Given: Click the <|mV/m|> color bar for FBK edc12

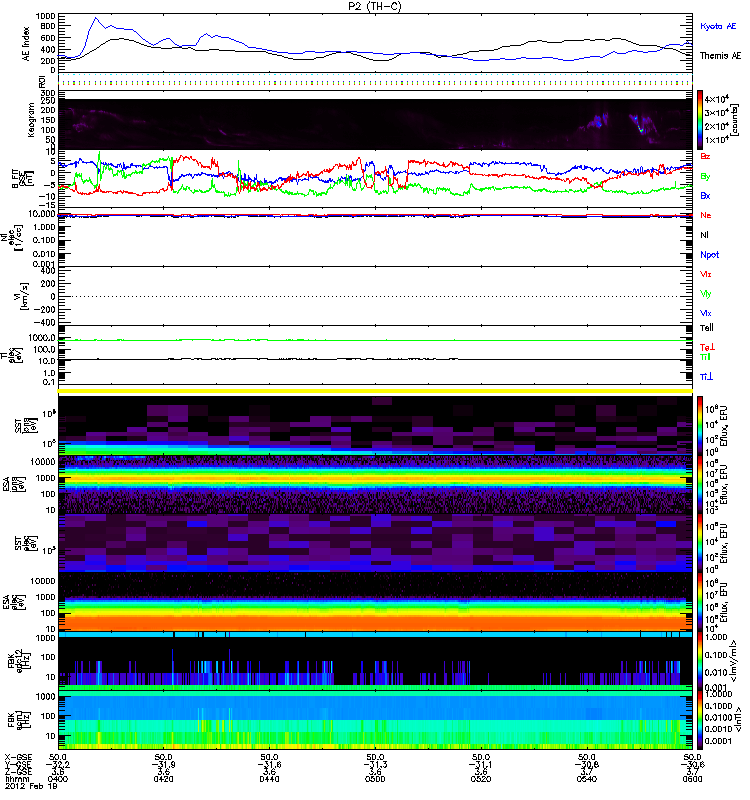Looking at the screenshot, I should 700,662.
